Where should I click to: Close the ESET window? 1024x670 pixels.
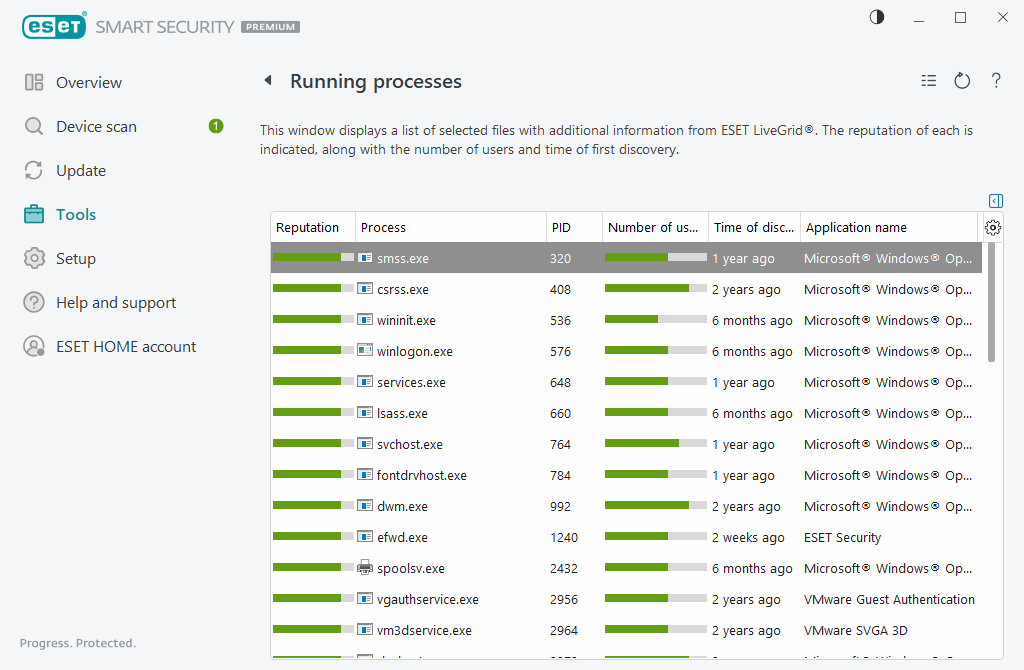1002,18
